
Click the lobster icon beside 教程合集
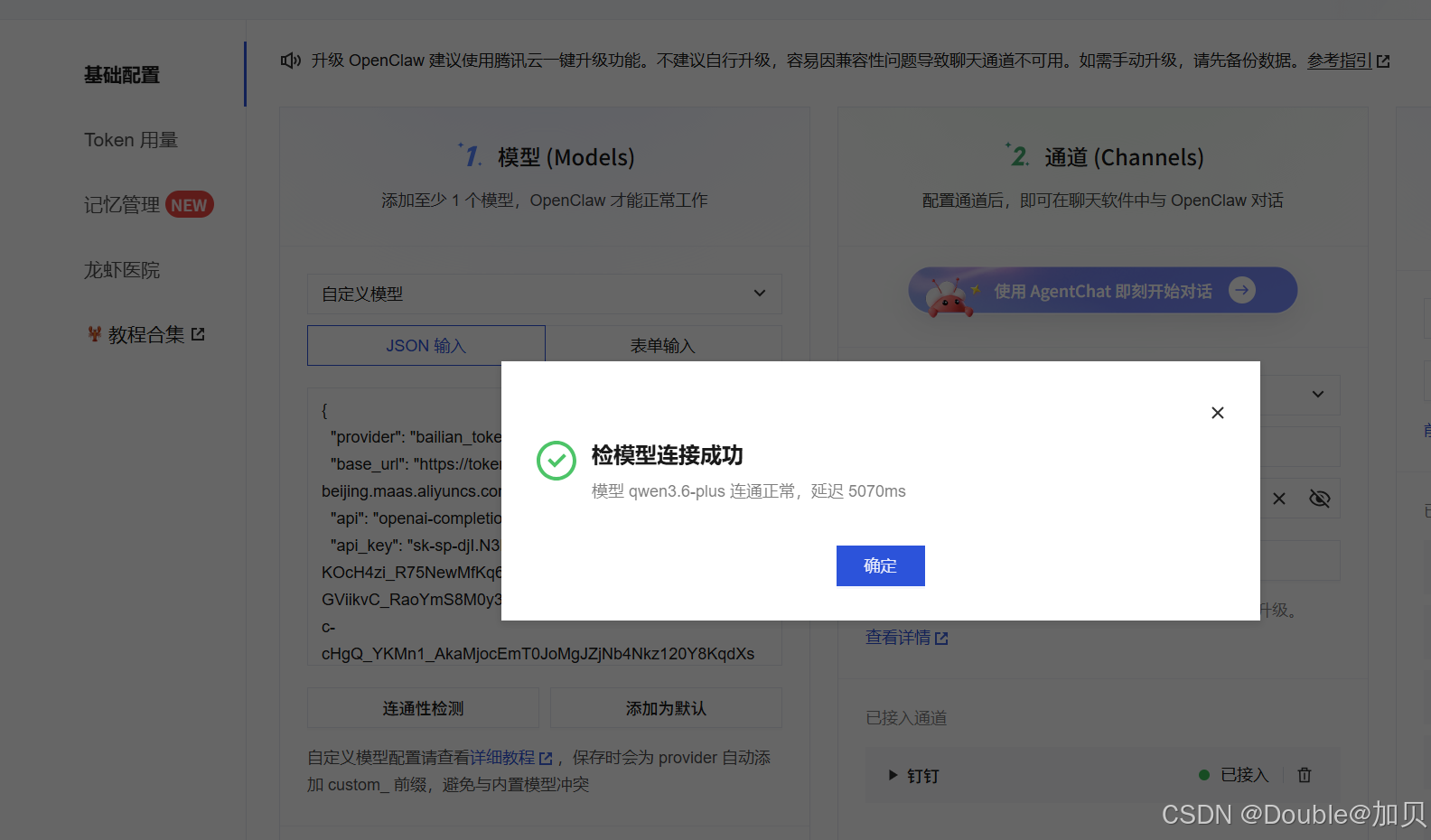[94, 334]
